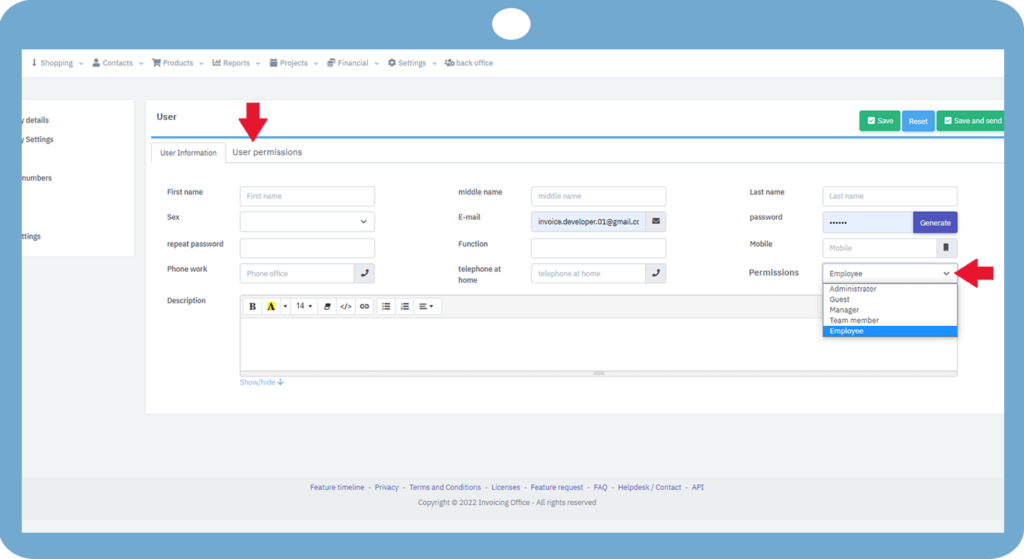Image resolution: width=1024 pixels, height=559 pixels.
Task: Click the Generate password button
Action: pyautogui.click(x=935, y=222)
